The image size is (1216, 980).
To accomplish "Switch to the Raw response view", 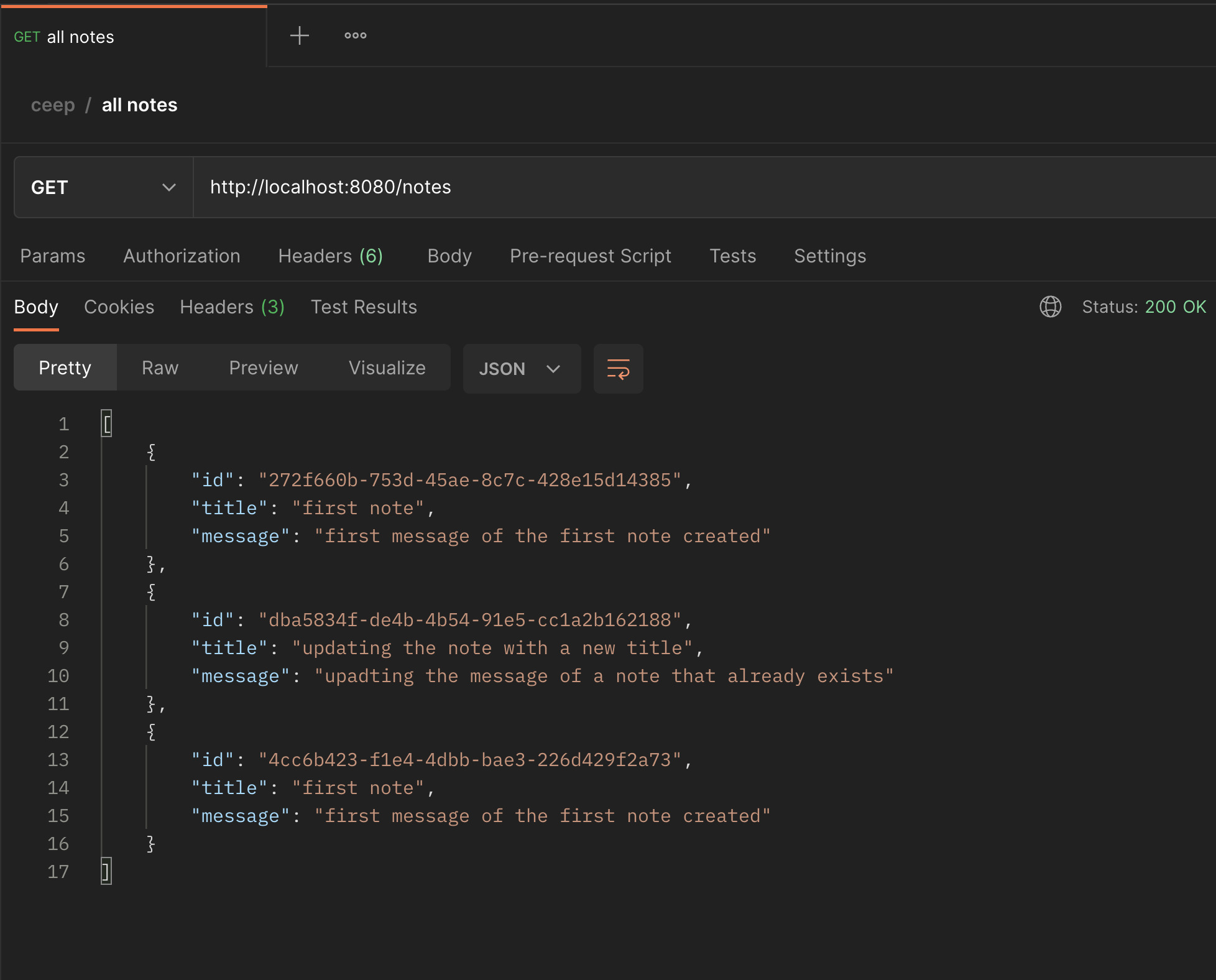I will tap(160, 368).
